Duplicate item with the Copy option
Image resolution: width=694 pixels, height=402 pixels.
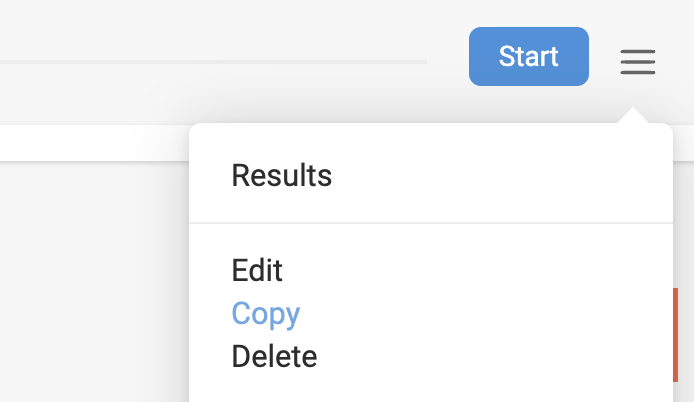click(265, 314)
